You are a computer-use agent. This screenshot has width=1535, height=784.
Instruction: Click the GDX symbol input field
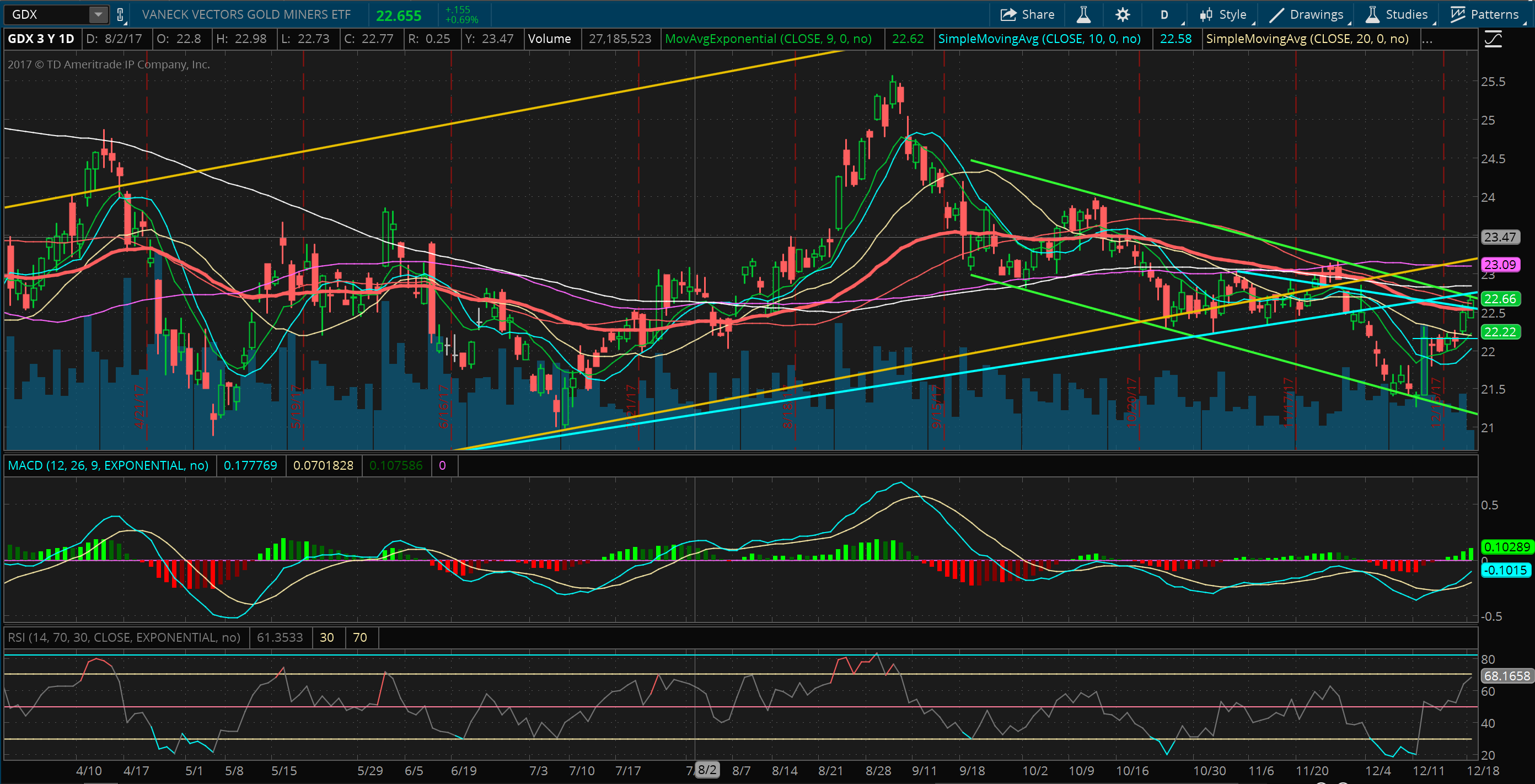pyautogui.click(x=47, y=14)
